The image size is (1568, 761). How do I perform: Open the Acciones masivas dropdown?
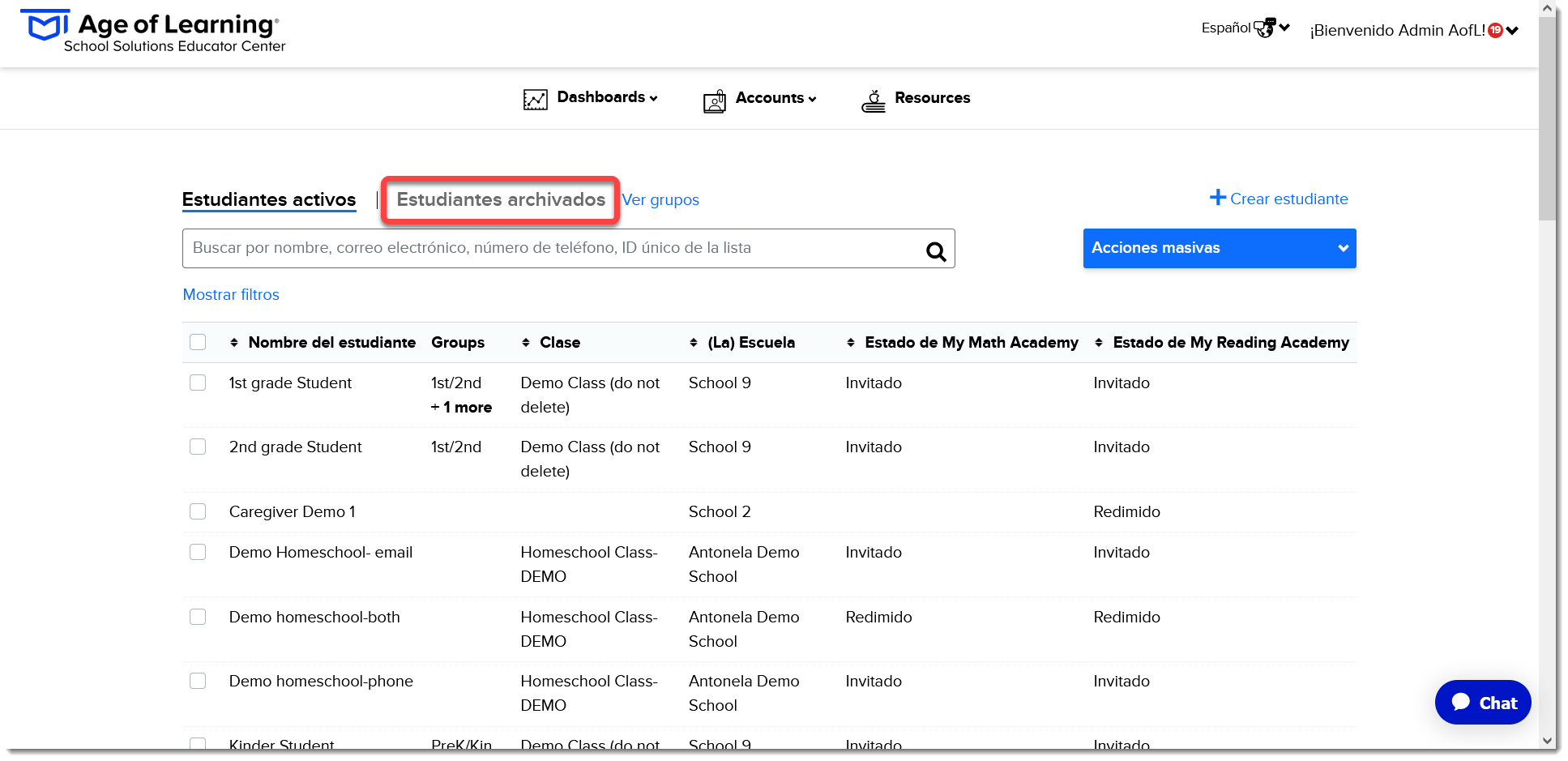click(1220, 248)
